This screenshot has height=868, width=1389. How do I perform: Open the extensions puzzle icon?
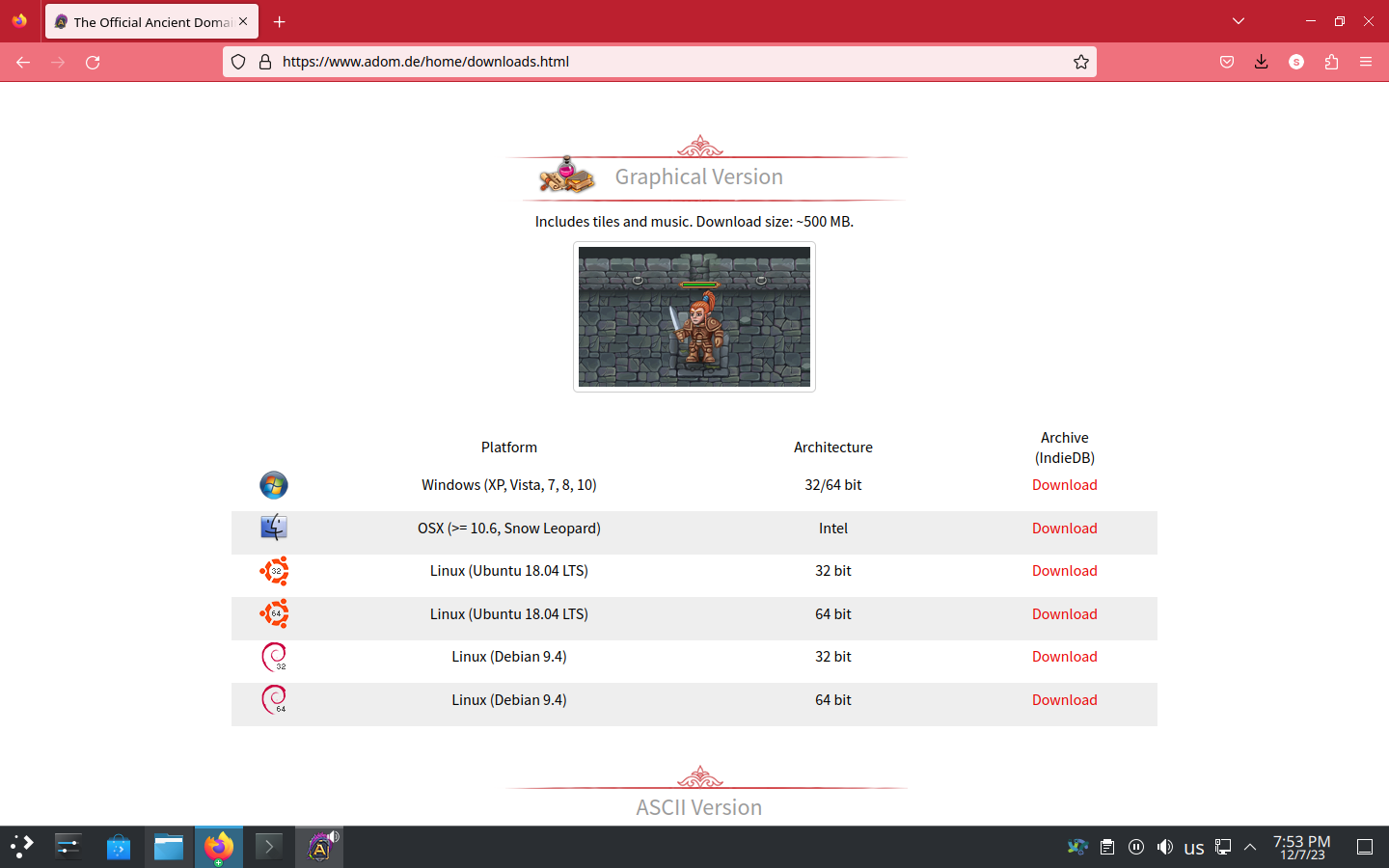[x=1331, y=62]
